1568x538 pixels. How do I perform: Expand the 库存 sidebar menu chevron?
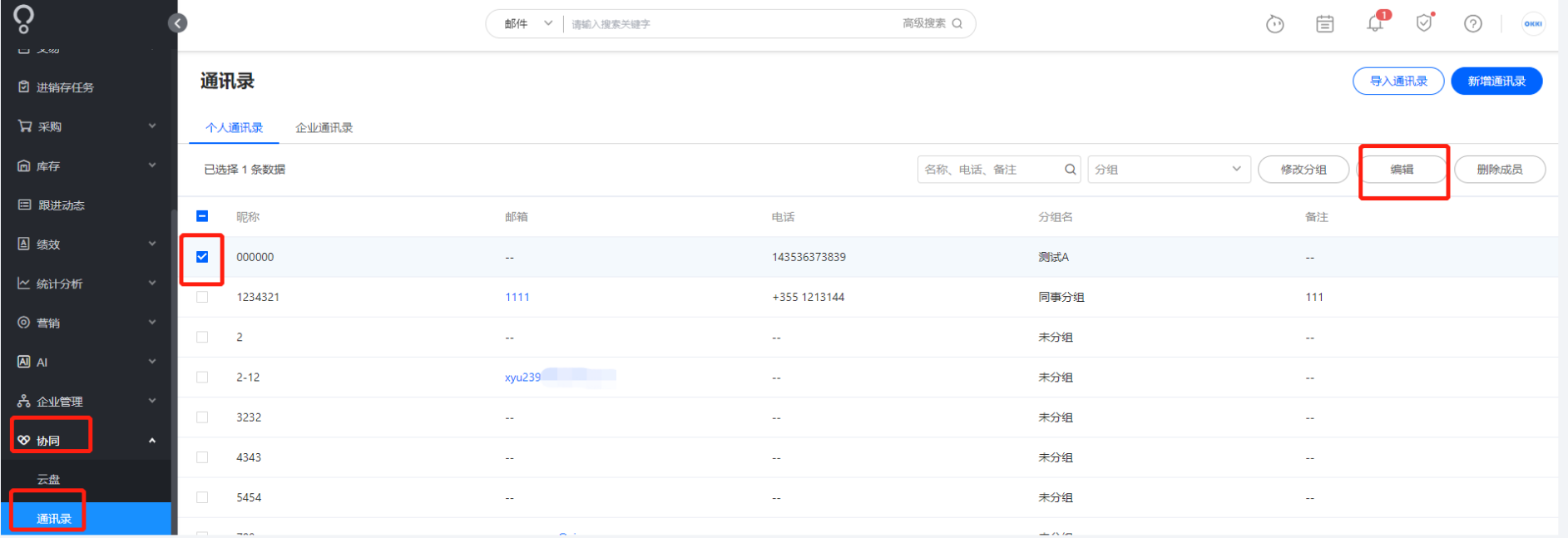[152, 165]
